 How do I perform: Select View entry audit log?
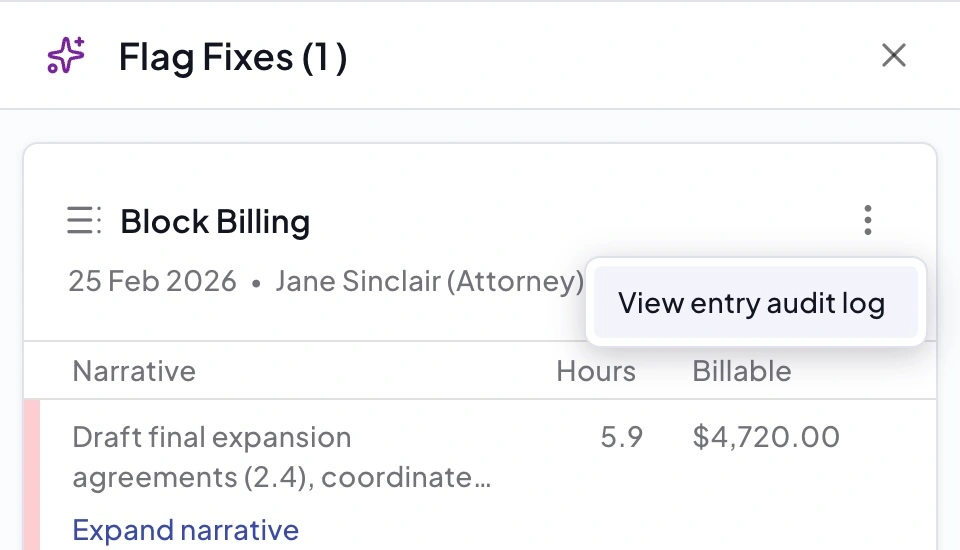[x=751, y=303]
